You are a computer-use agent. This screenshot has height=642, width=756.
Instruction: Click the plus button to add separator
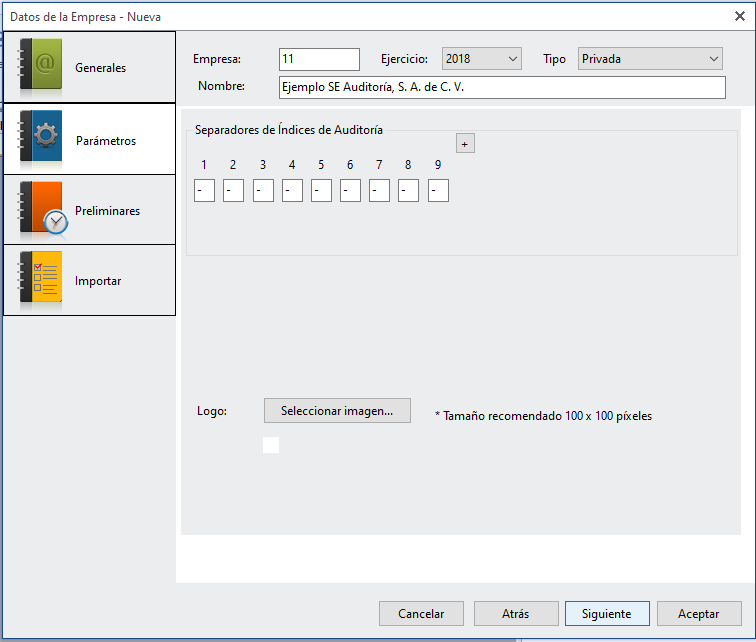click(465, 144)
